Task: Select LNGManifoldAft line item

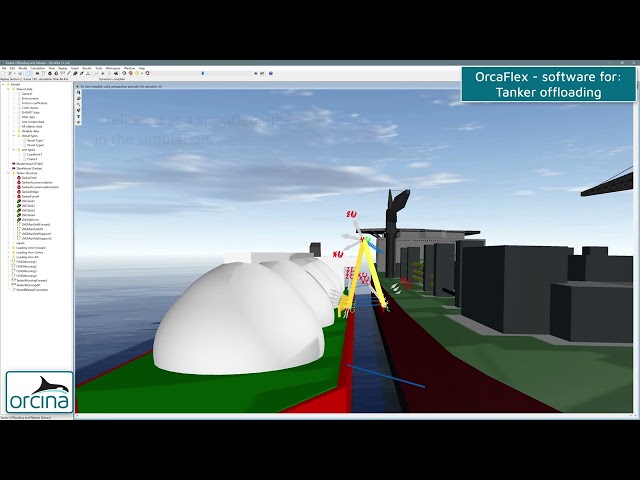Action: [32, 229]
